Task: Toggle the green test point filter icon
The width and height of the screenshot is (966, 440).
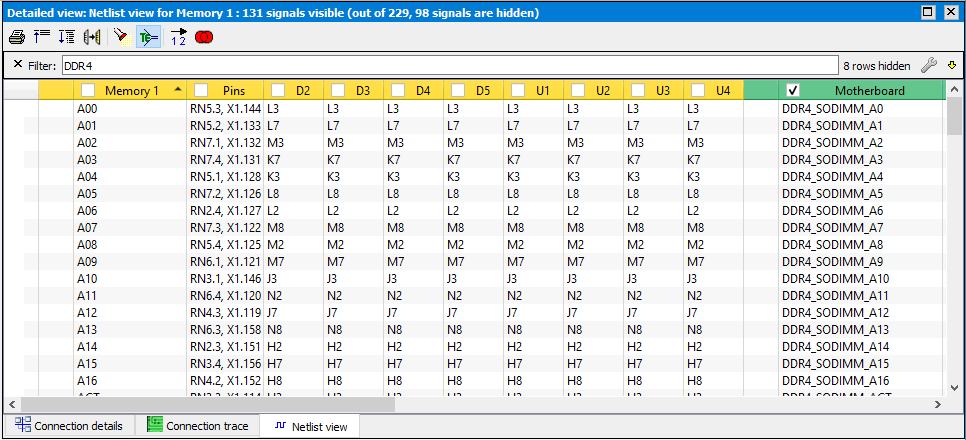Action: click(x=147, y=37)
